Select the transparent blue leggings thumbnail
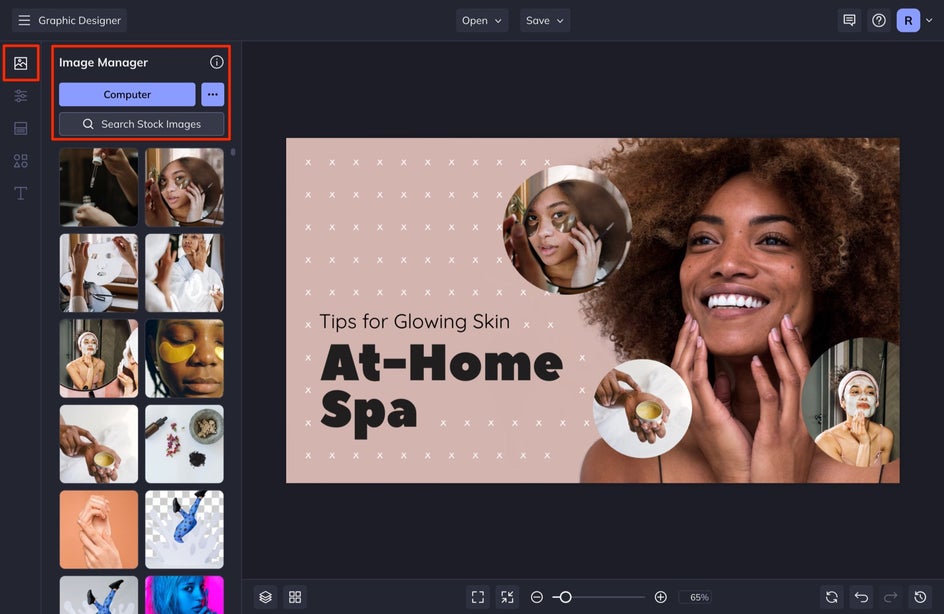 coord(184,529)
